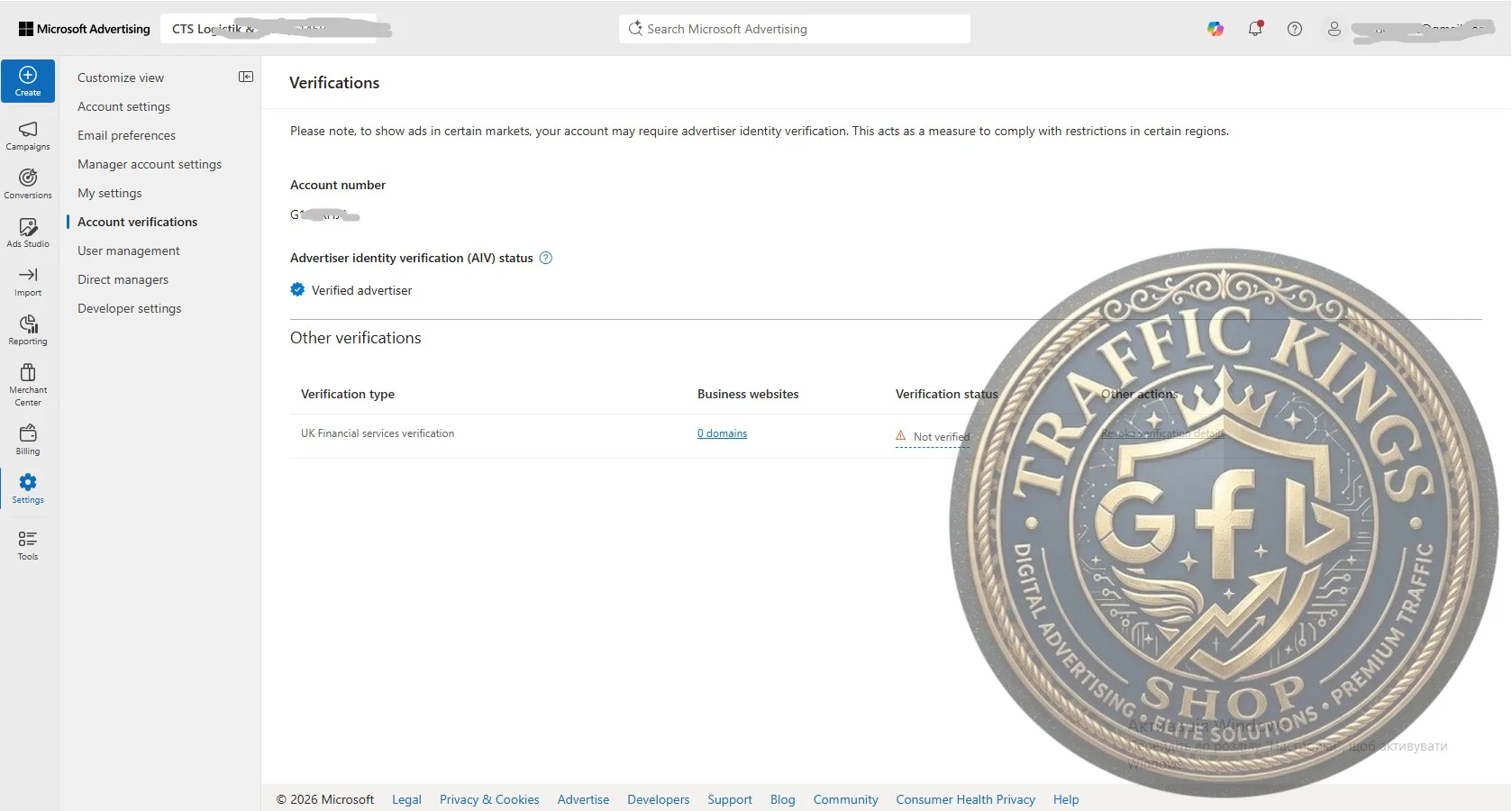Open the Help footer link
1512x811 pixels.
coord(1066,799)
